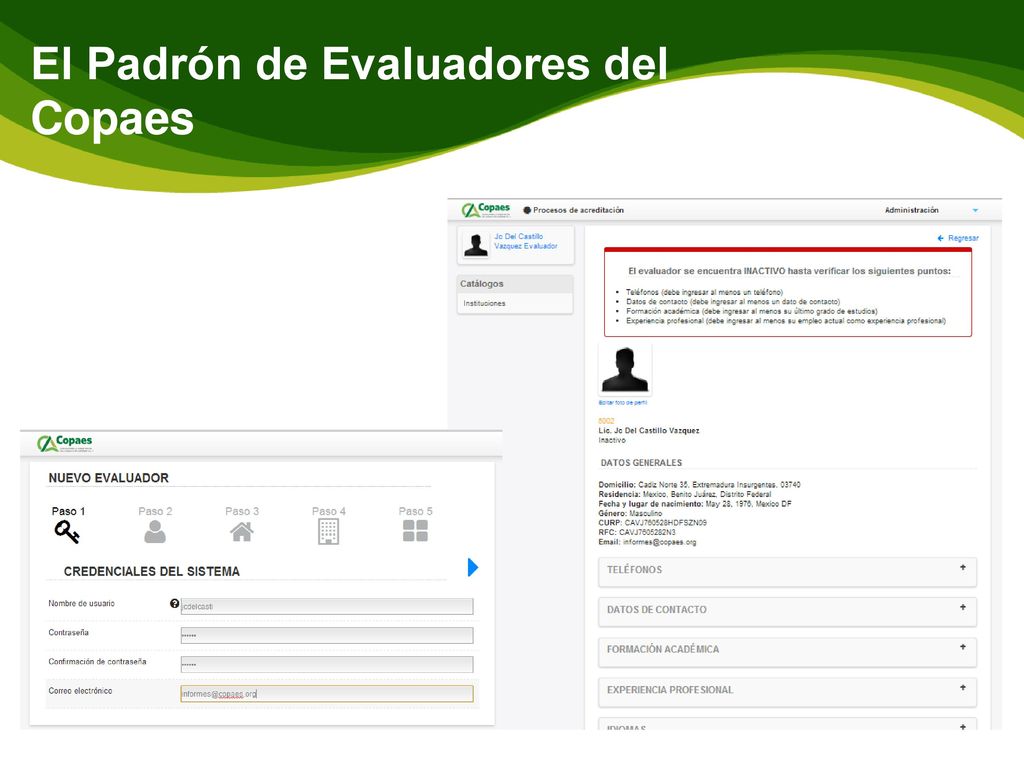This screenshot has width=1024, height=768.
Task: Click the Residencia line
Action: click(684, 494)
